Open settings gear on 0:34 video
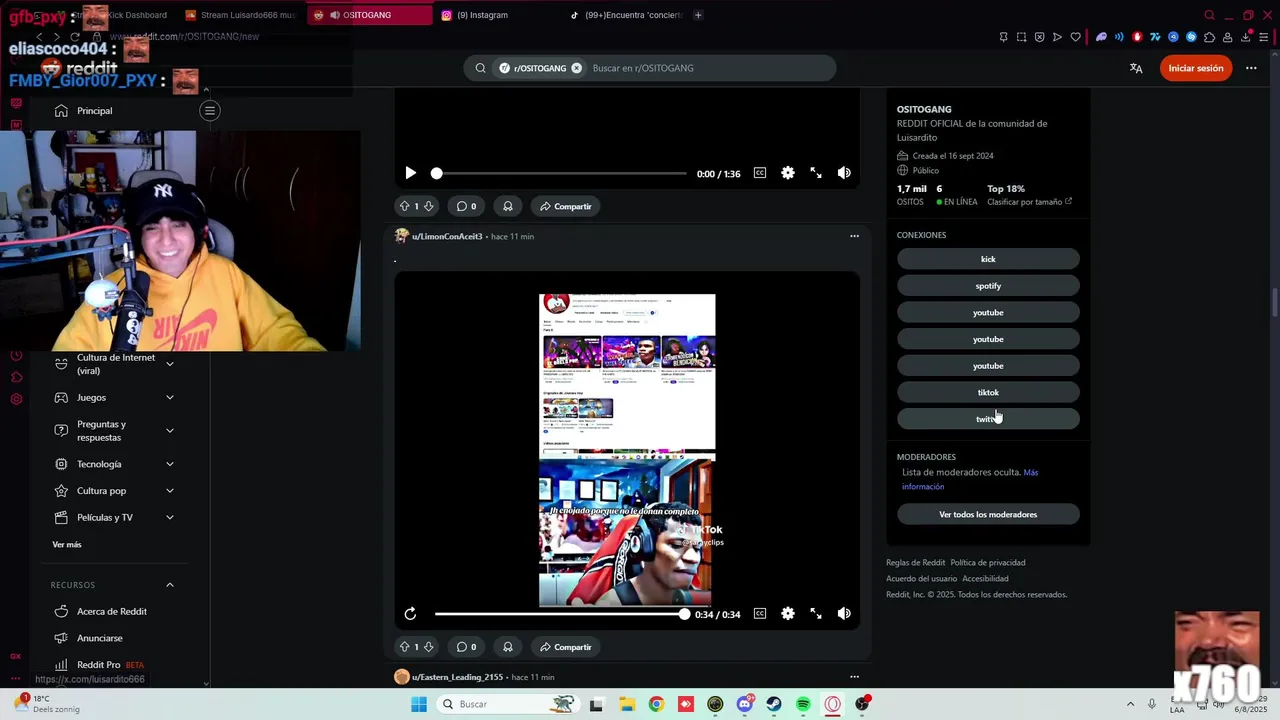This screenshot has width=1280, height=720. pos(788,614)
